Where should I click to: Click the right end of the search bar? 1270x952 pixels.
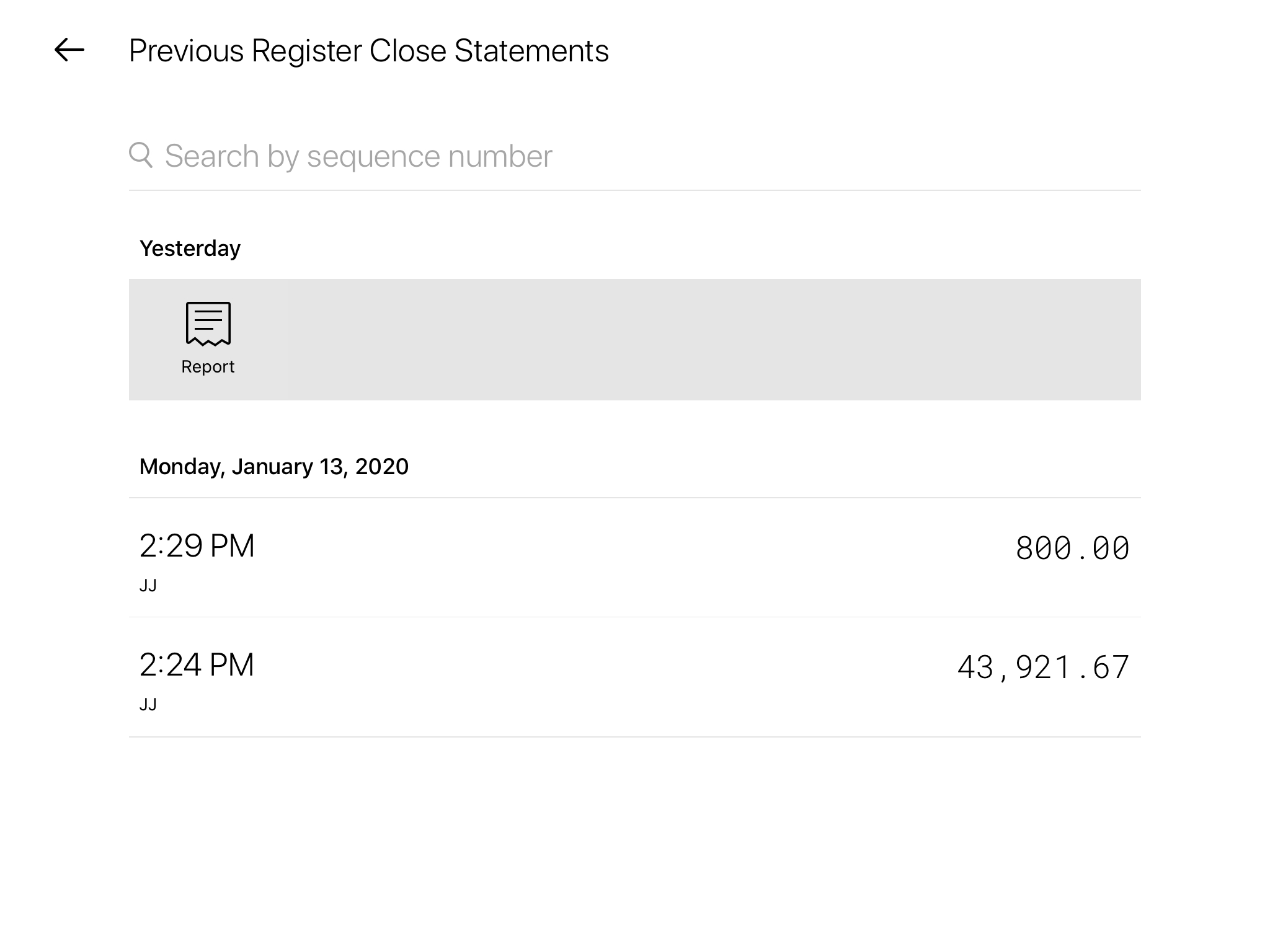(1104, 156)
